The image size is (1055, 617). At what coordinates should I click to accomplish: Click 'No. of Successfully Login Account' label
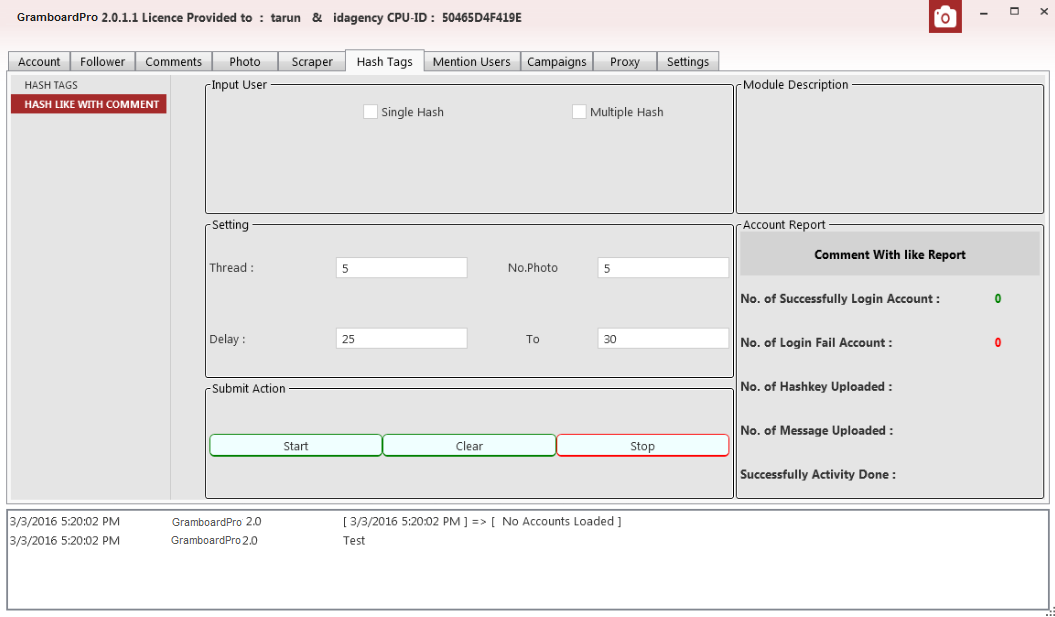pos(840,299)
